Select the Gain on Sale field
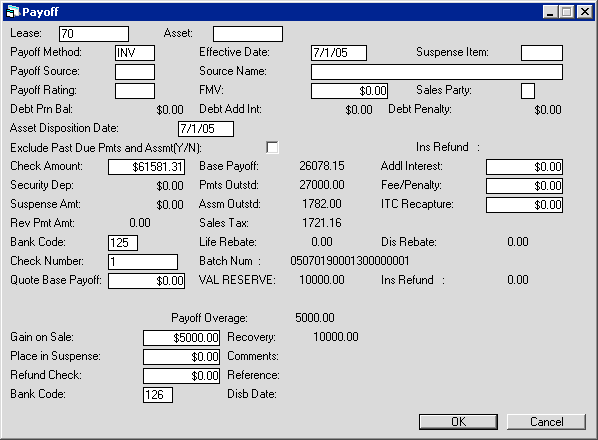The image size is (598, 440). [182, 337]
